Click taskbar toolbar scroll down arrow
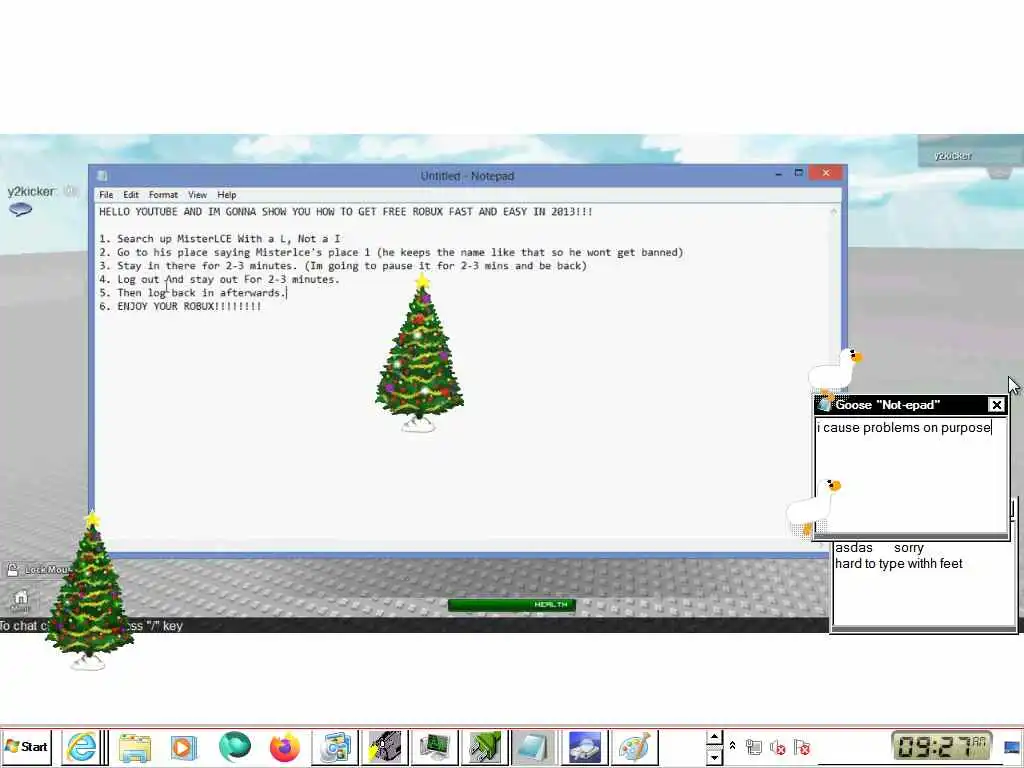This screenshot has width=1024, height=768. (714, 757)
